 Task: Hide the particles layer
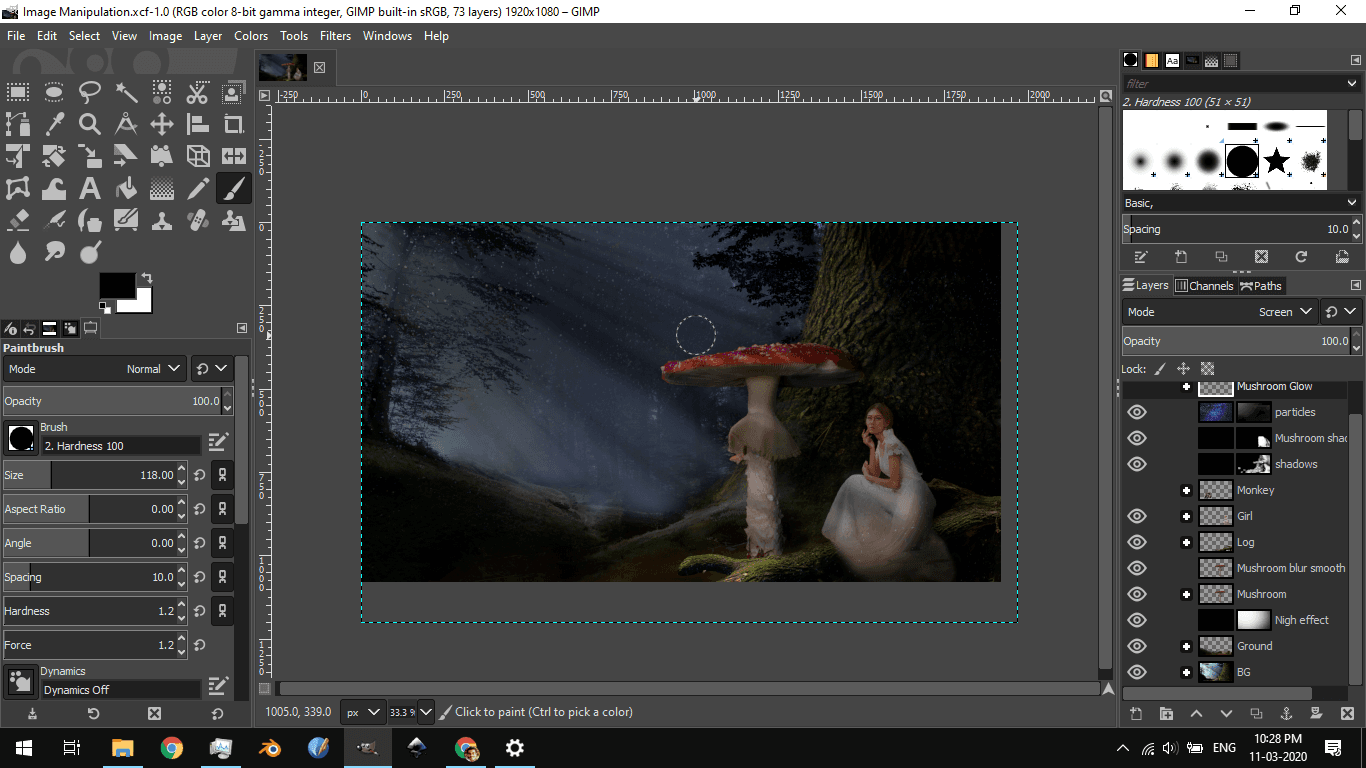pyautogui.click(x=1137, y=411)
